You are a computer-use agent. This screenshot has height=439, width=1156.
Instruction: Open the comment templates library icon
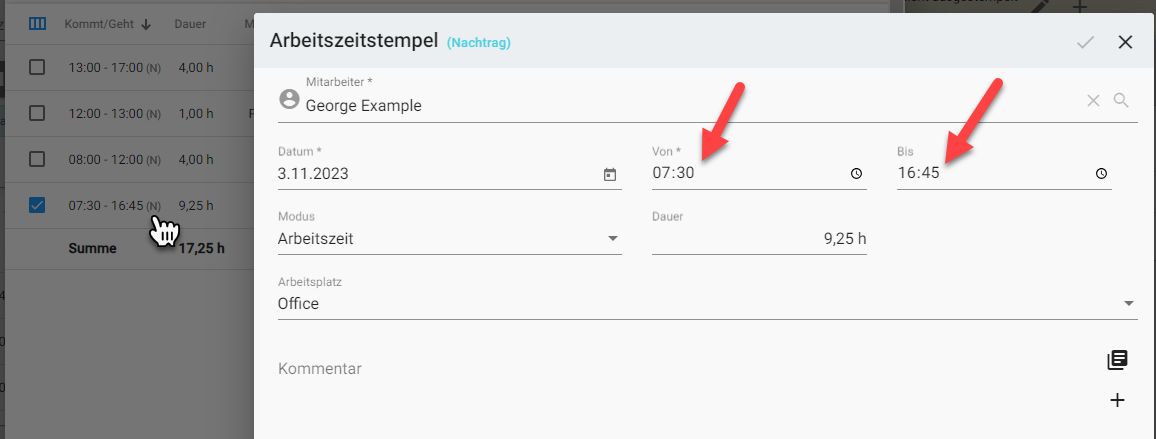(1117, 361)
